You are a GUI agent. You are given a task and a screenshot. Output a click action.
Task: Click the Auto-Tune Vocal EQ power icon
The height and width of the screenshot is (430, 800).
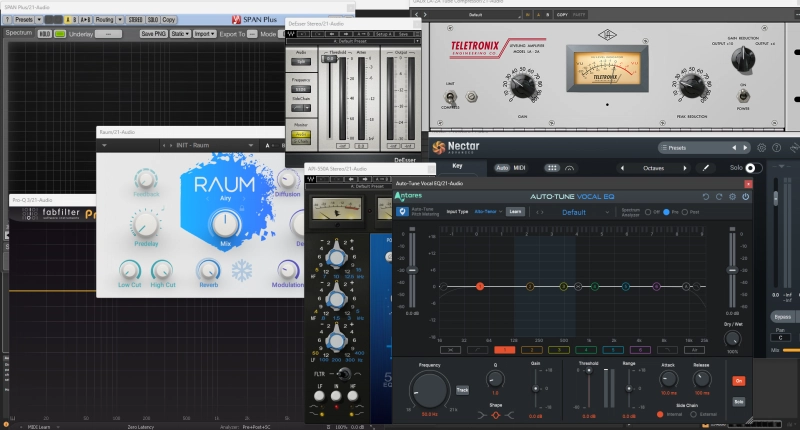coord(746,197)
